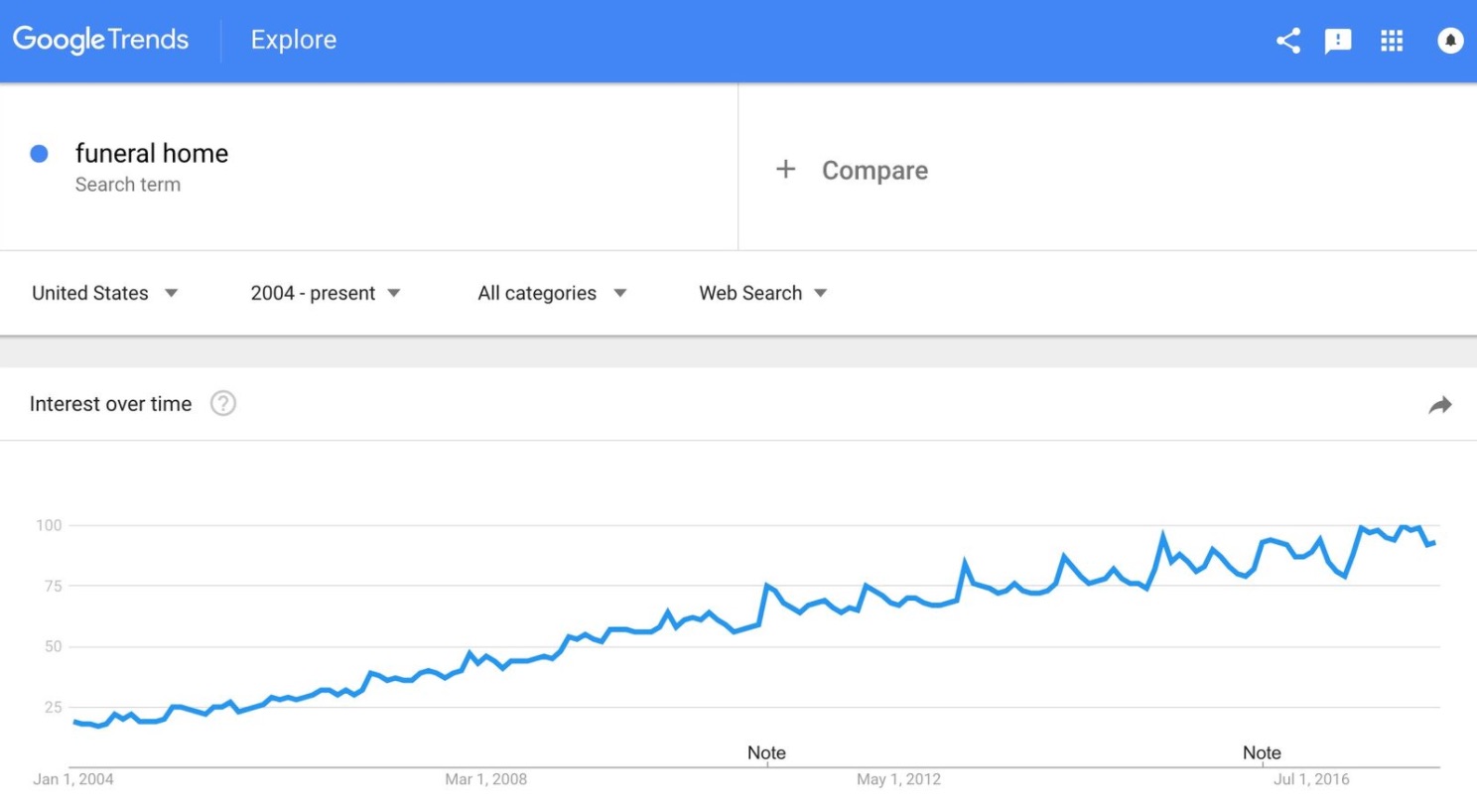Open the Google apps grid
The height and width of the screenshot is (812, 1477).
pos(1392,41)
